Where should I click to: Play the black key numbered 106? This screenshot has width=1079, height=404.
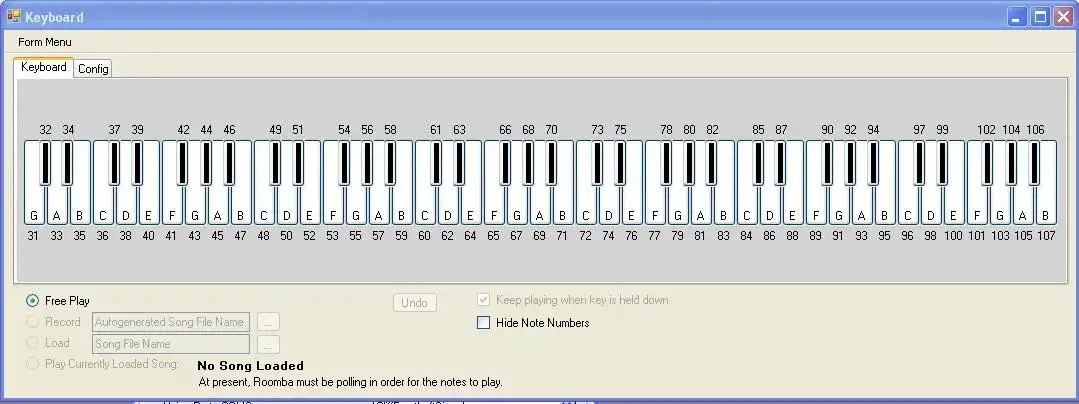1034,162
